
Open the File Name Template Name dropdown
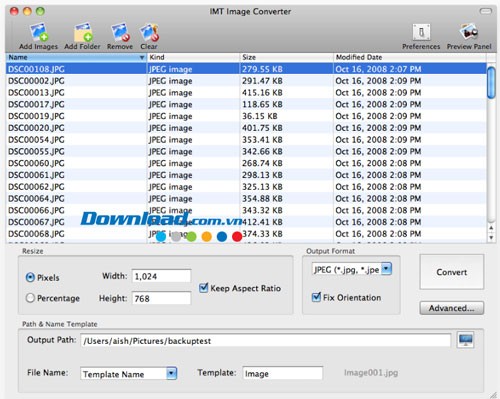tap(129, 374)
